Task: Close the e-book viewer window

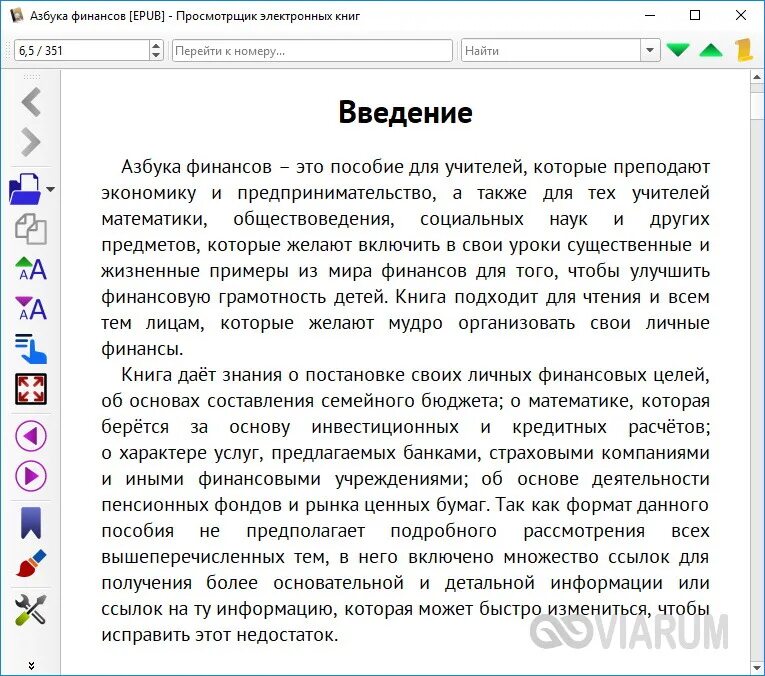Action: coord(741,15)
